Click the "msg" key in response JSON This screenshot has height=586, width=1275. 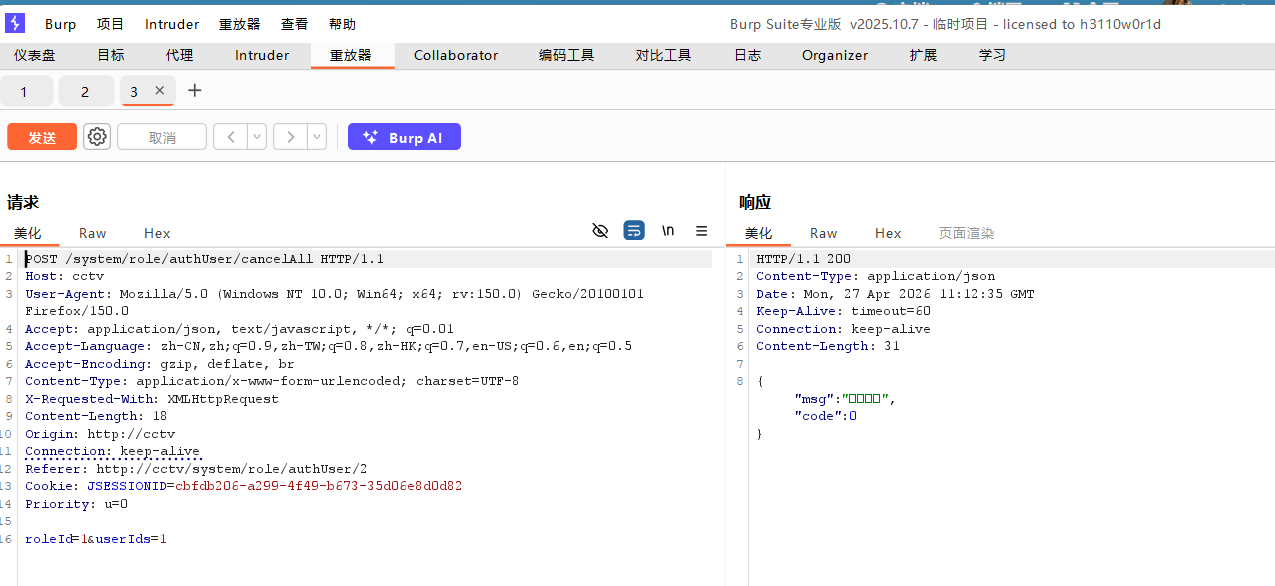[x=812, y=399]
